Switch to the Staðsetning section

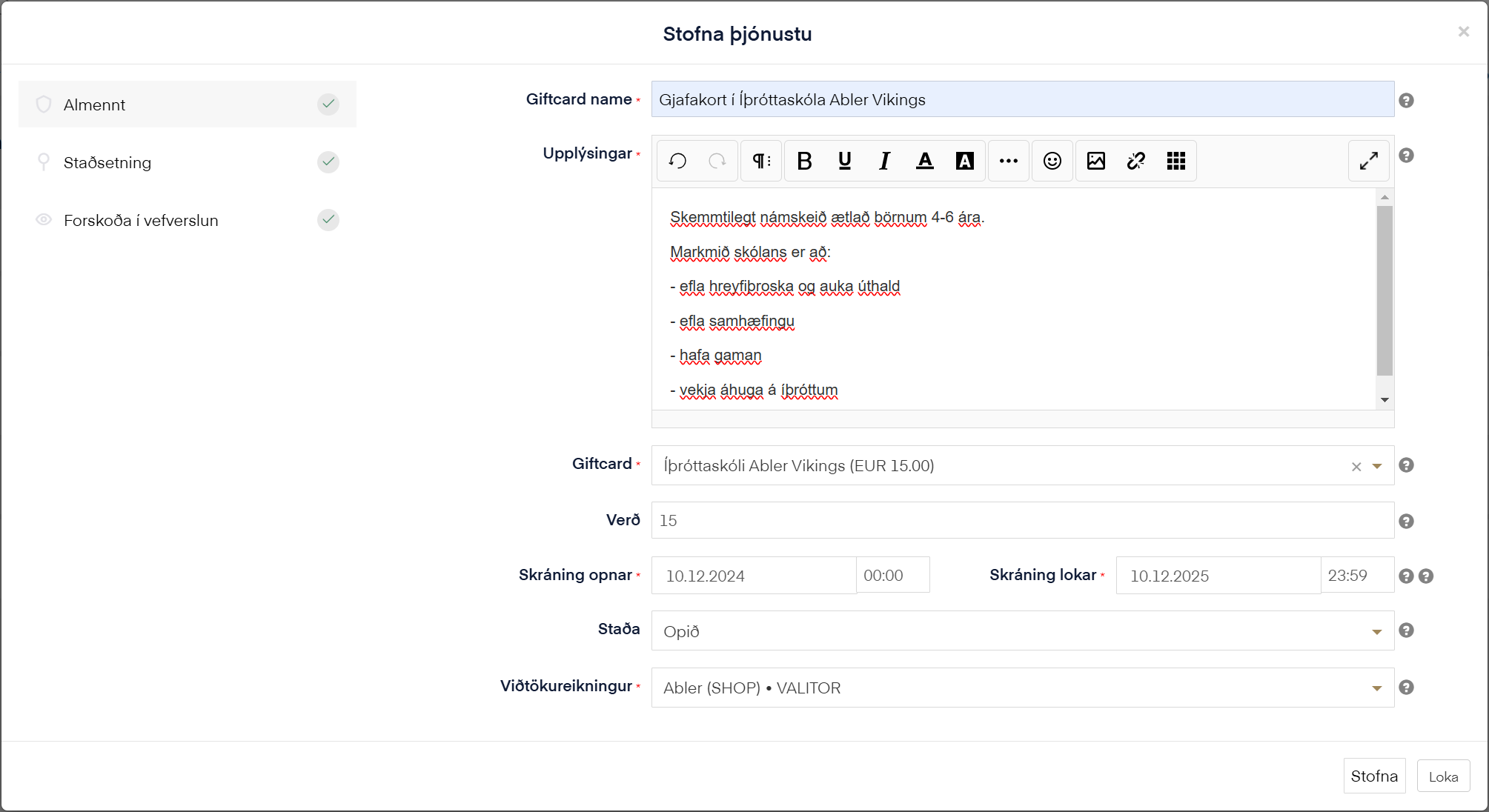click(107, 163)
